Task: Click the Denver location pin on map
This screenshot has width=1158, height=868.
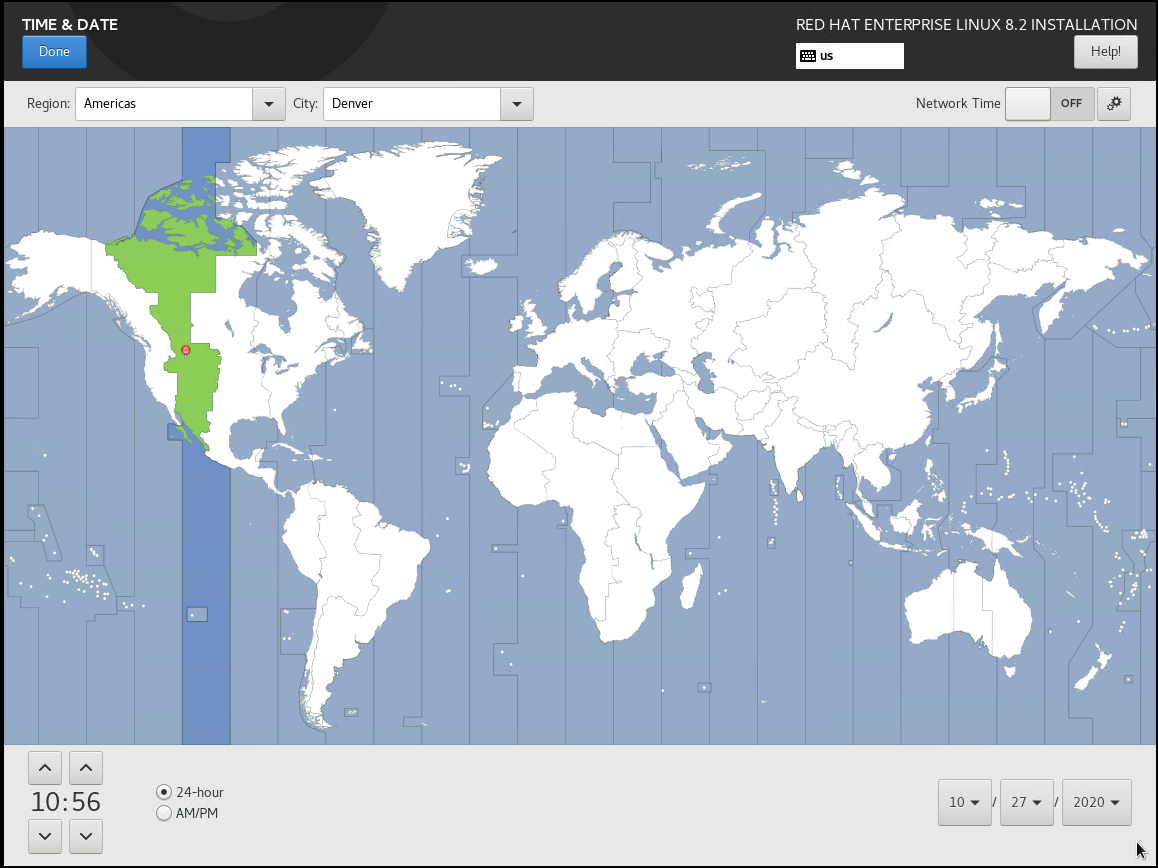Action: 185,350
